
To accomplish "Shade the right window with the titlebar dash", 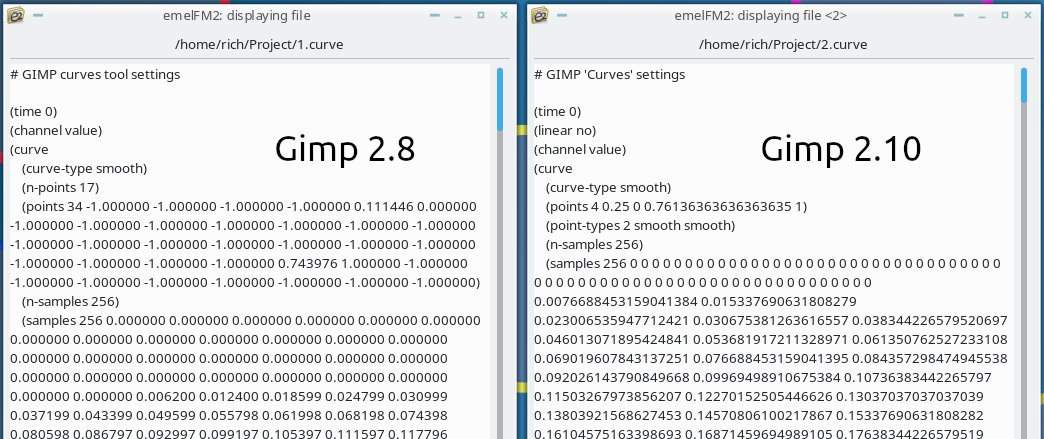I will tap(959, 15).
